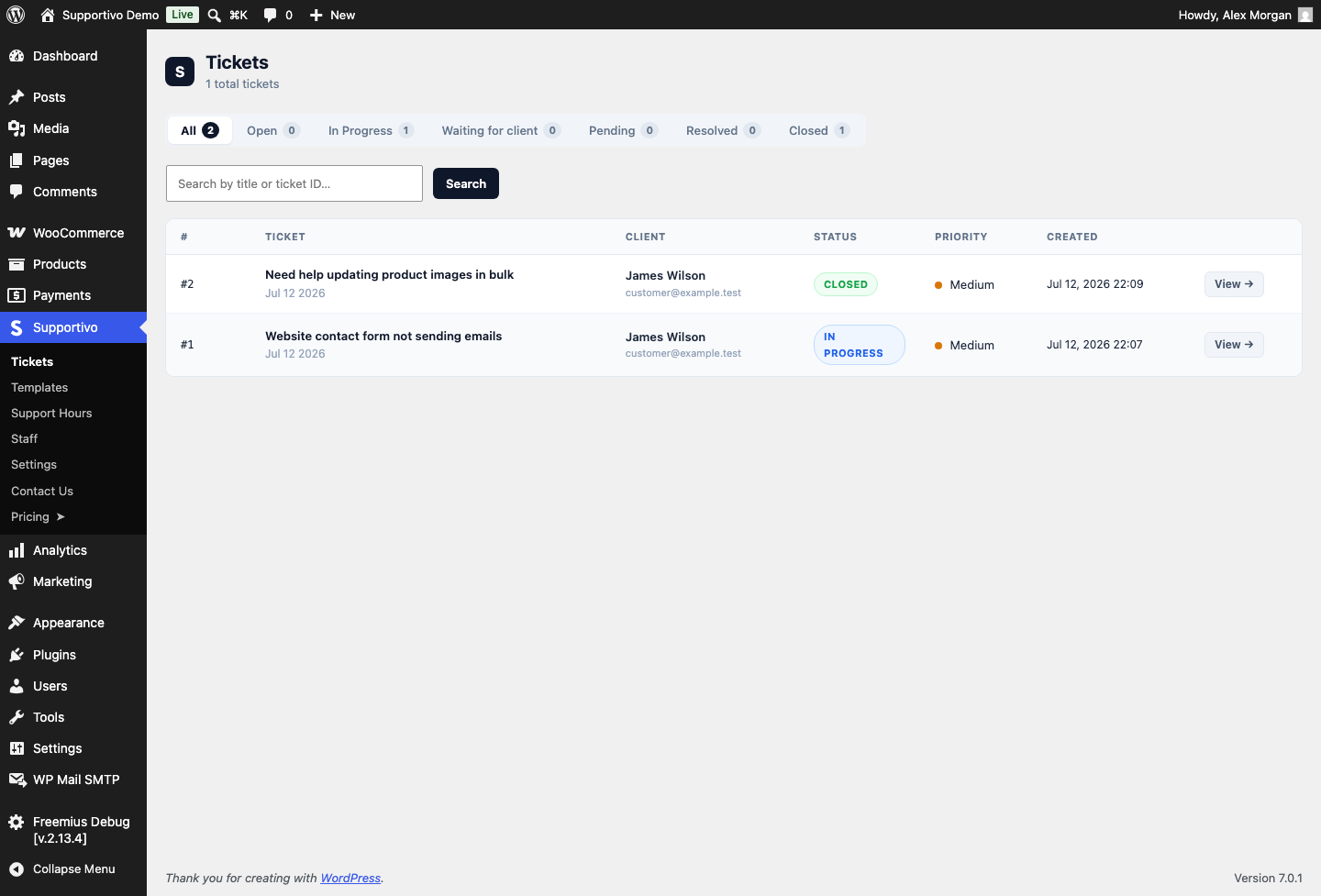
Task: Follow the WordPress footer link
Action: [x=350, y=879]
